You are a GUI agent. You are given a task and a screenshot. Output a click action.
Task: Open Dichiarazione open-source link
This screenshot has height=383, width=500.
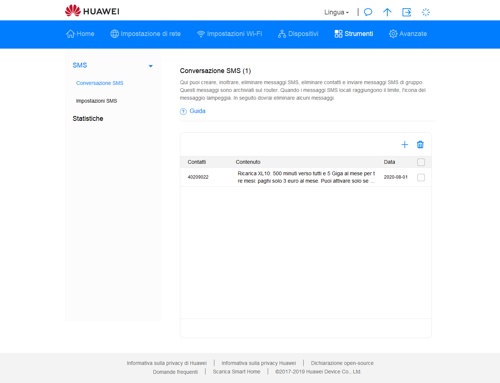tap(342, 363)
